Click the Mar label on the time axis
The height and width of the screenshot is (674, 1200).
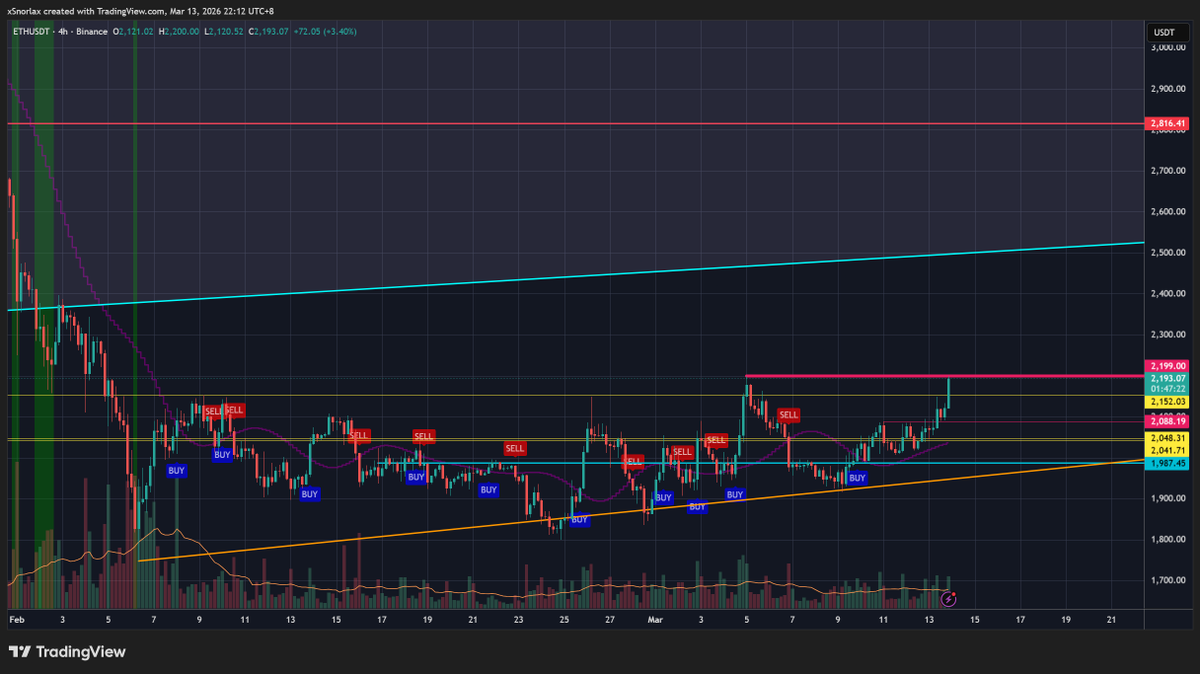(x=655, y=620)
